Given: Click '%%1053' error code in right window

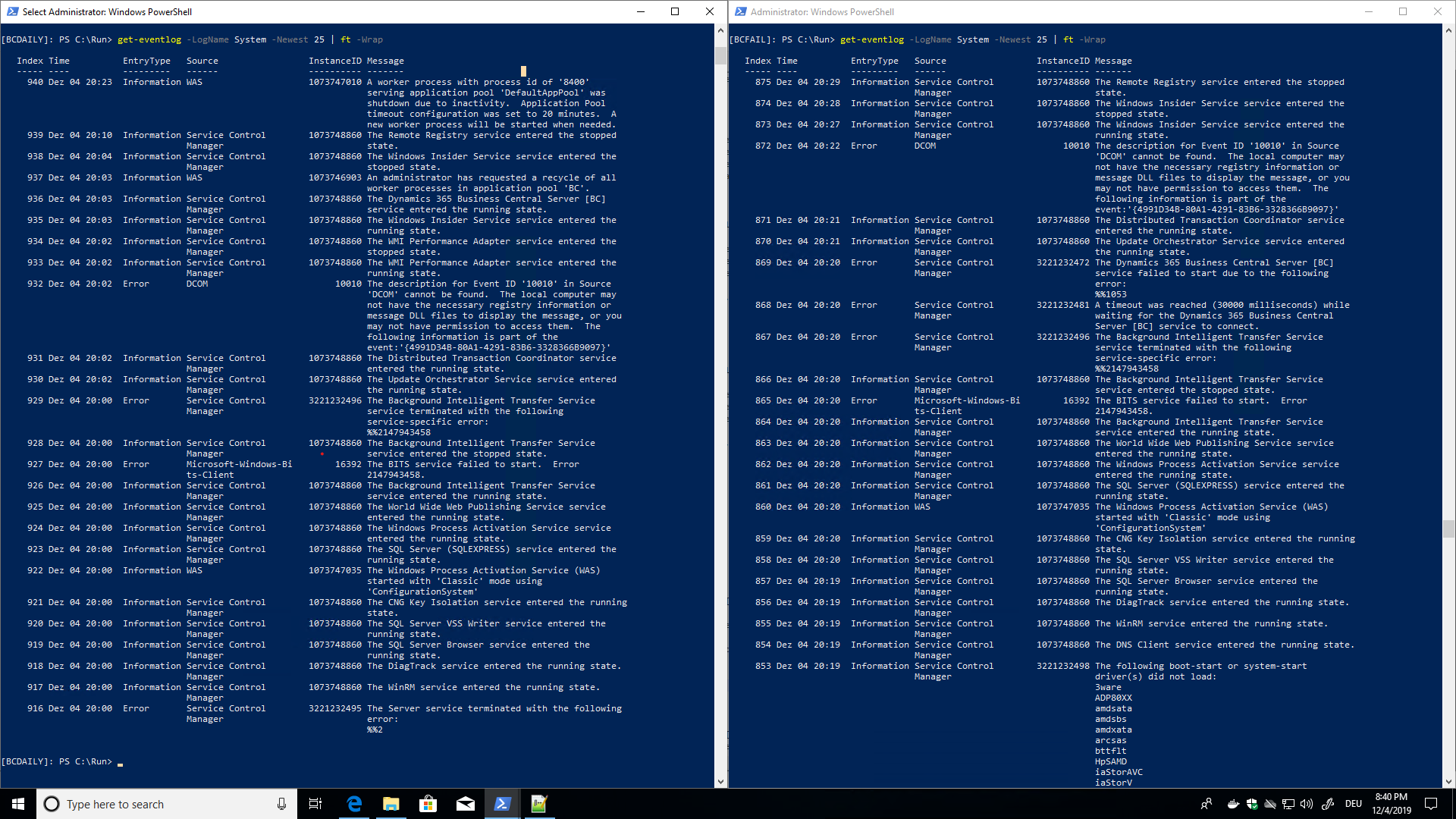Looking at the screenshot, I should pyautogui.click(x=1111, y=294).
